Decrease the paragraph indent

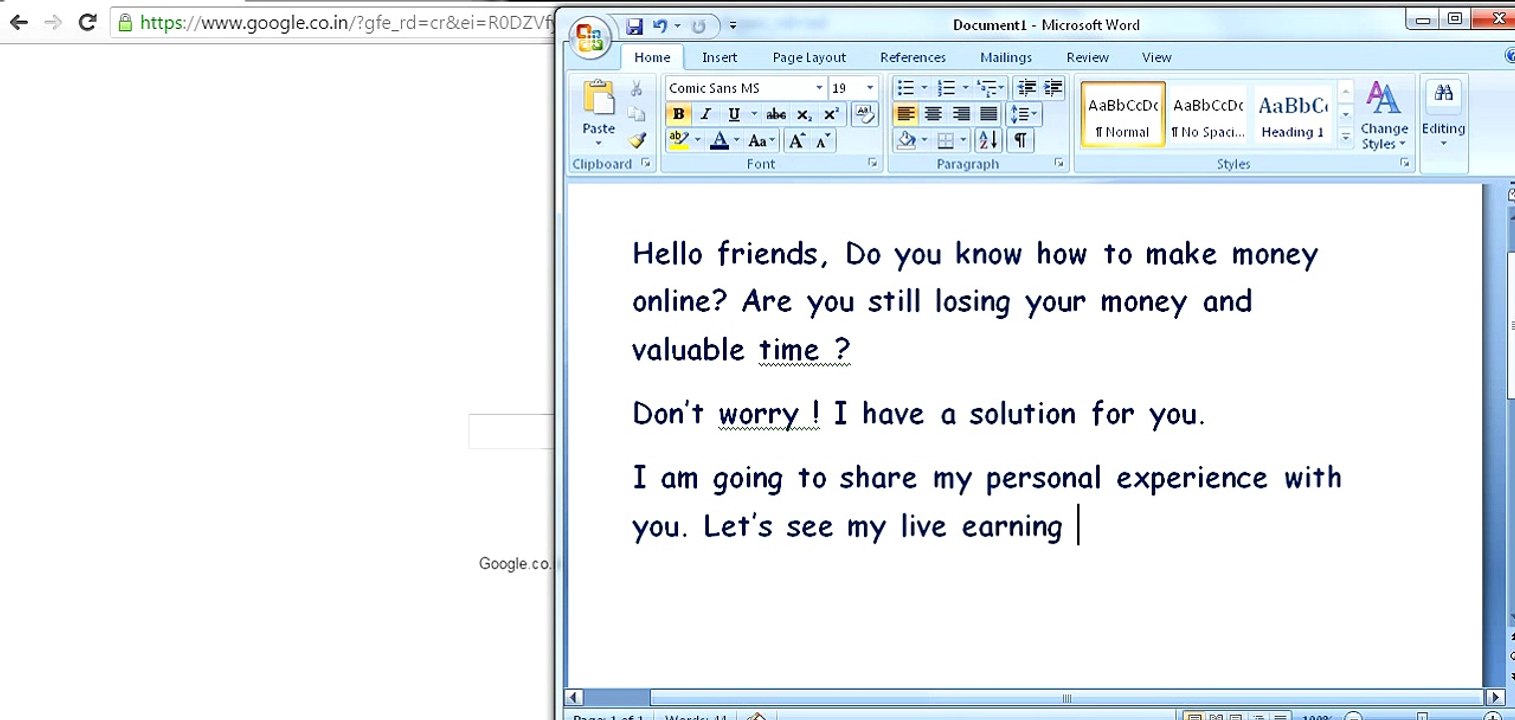[1025, 88]
